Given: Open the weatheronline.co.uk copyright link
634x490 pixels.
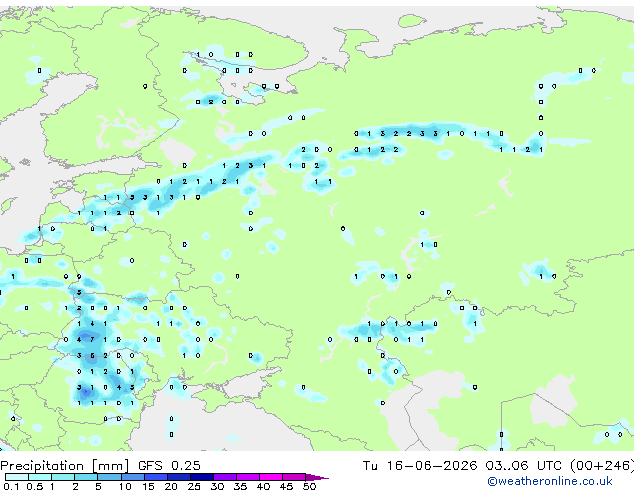Looking at the screenshot, I should 550,481.
